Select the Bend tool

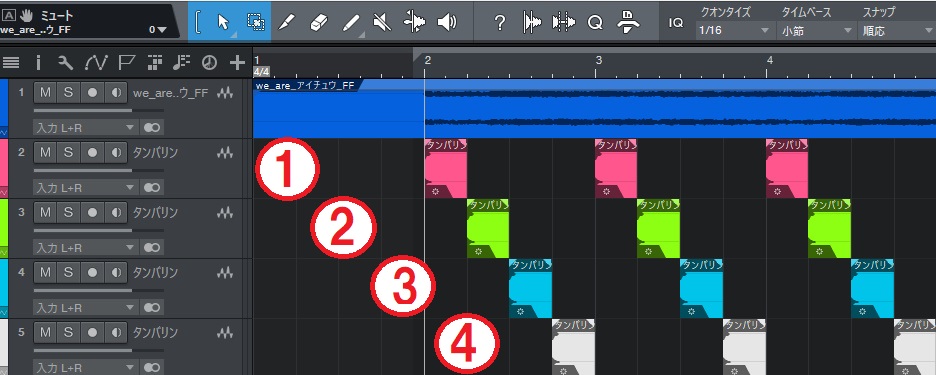pos(414,22)
